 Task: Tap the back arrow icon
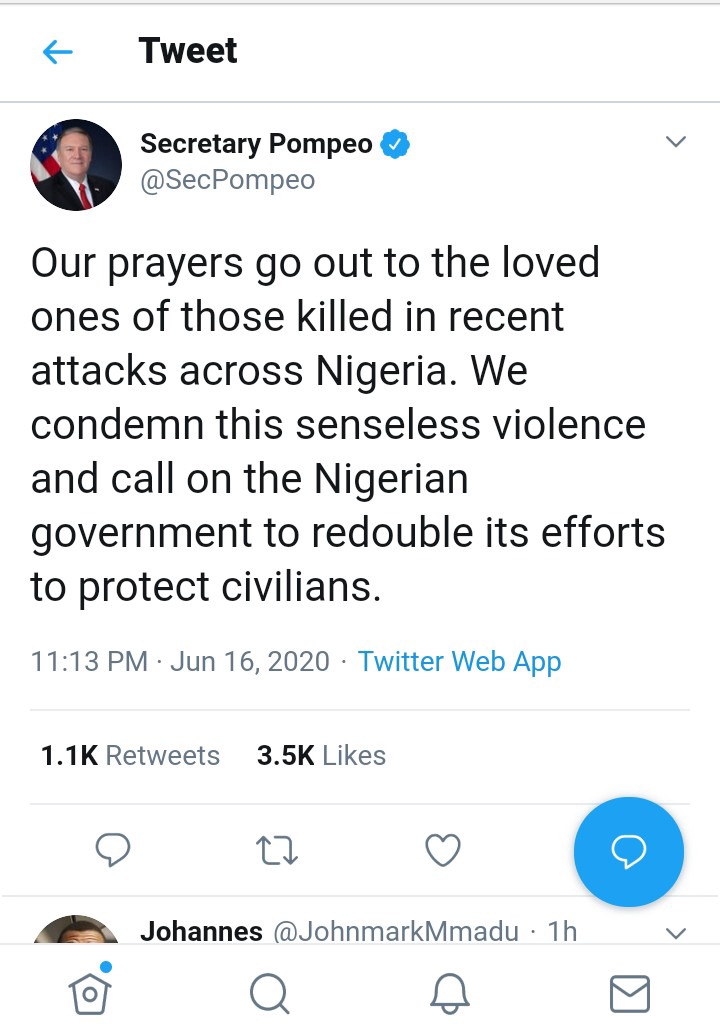pos(58,52)
